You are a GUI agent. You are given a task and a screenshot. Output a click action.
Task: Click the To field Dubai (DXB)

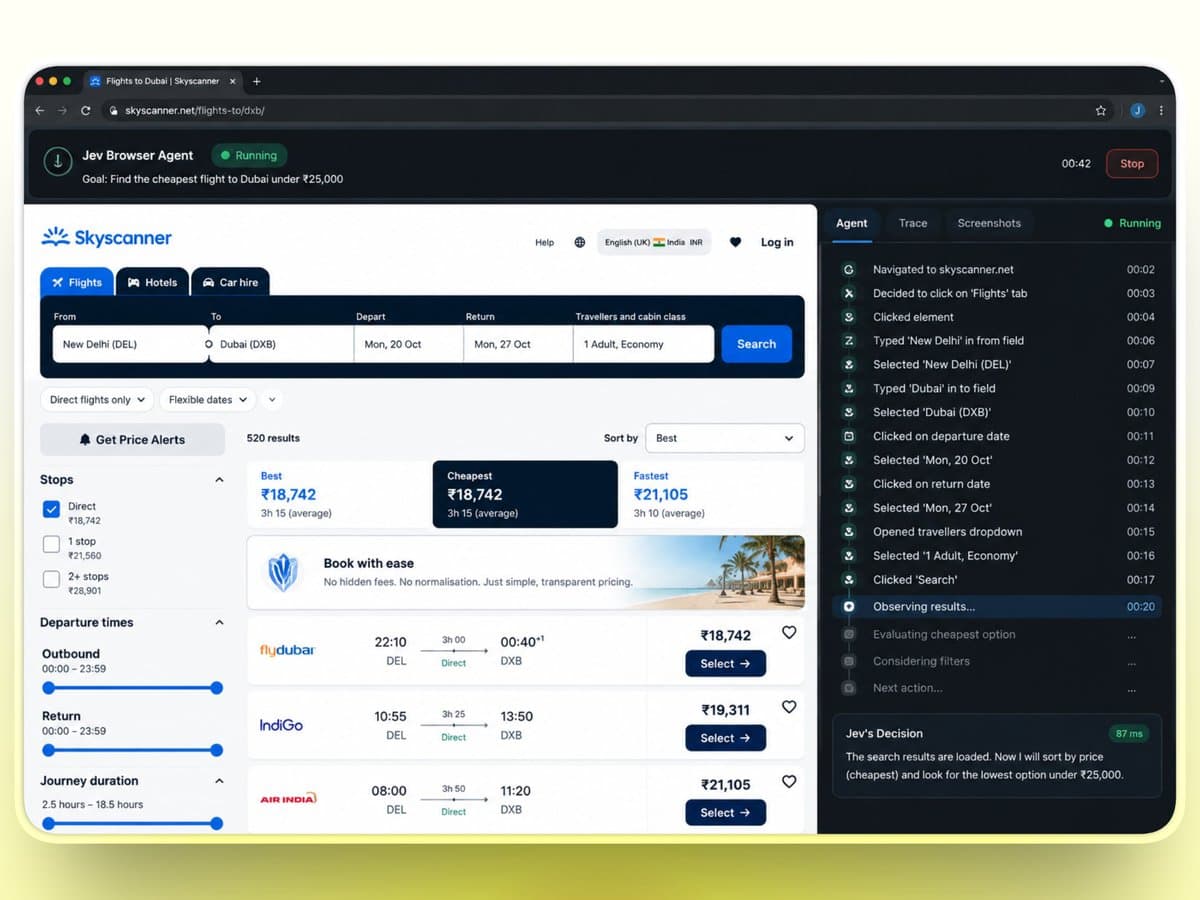click(x=282, y=344)
